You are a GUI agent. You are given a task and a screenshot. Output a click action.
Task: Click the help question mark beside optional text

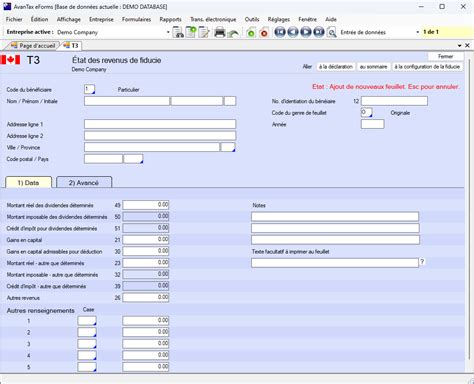pos(422,262)
